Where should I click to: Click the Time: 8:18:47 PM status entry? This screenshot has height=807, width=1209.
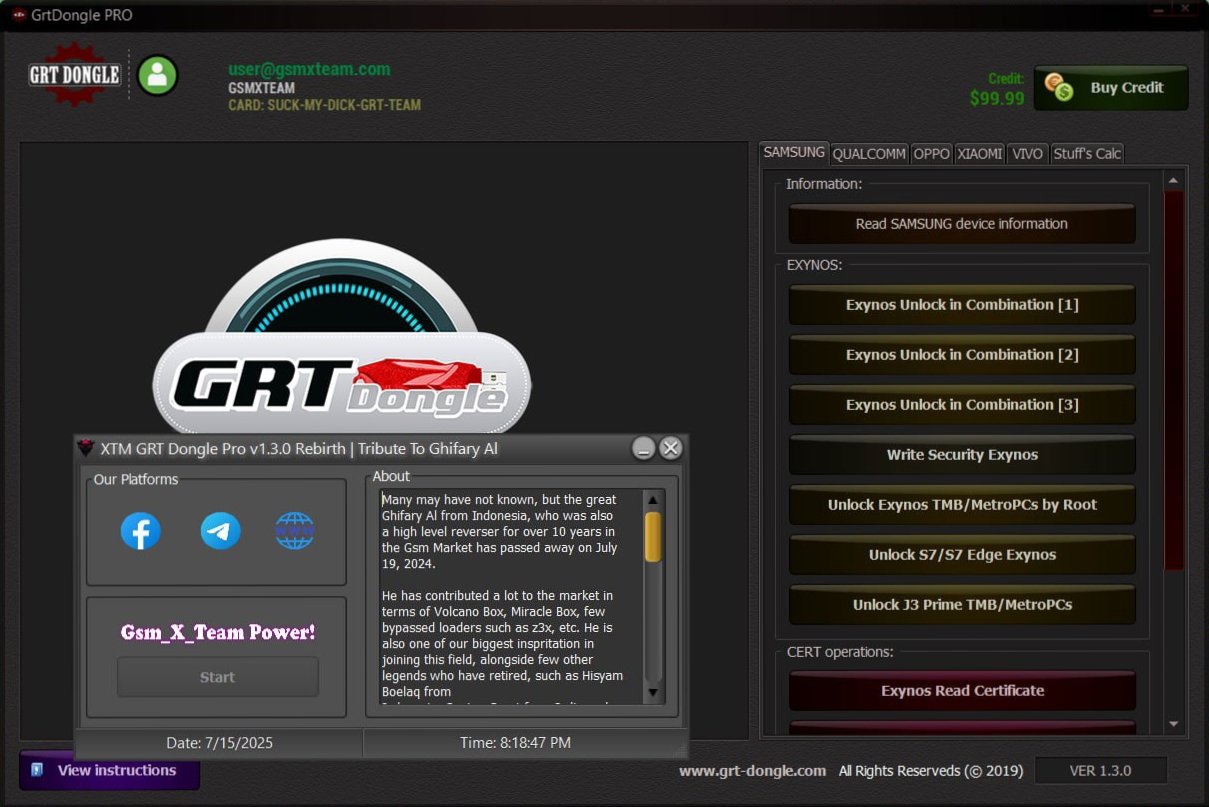(515, 743)
